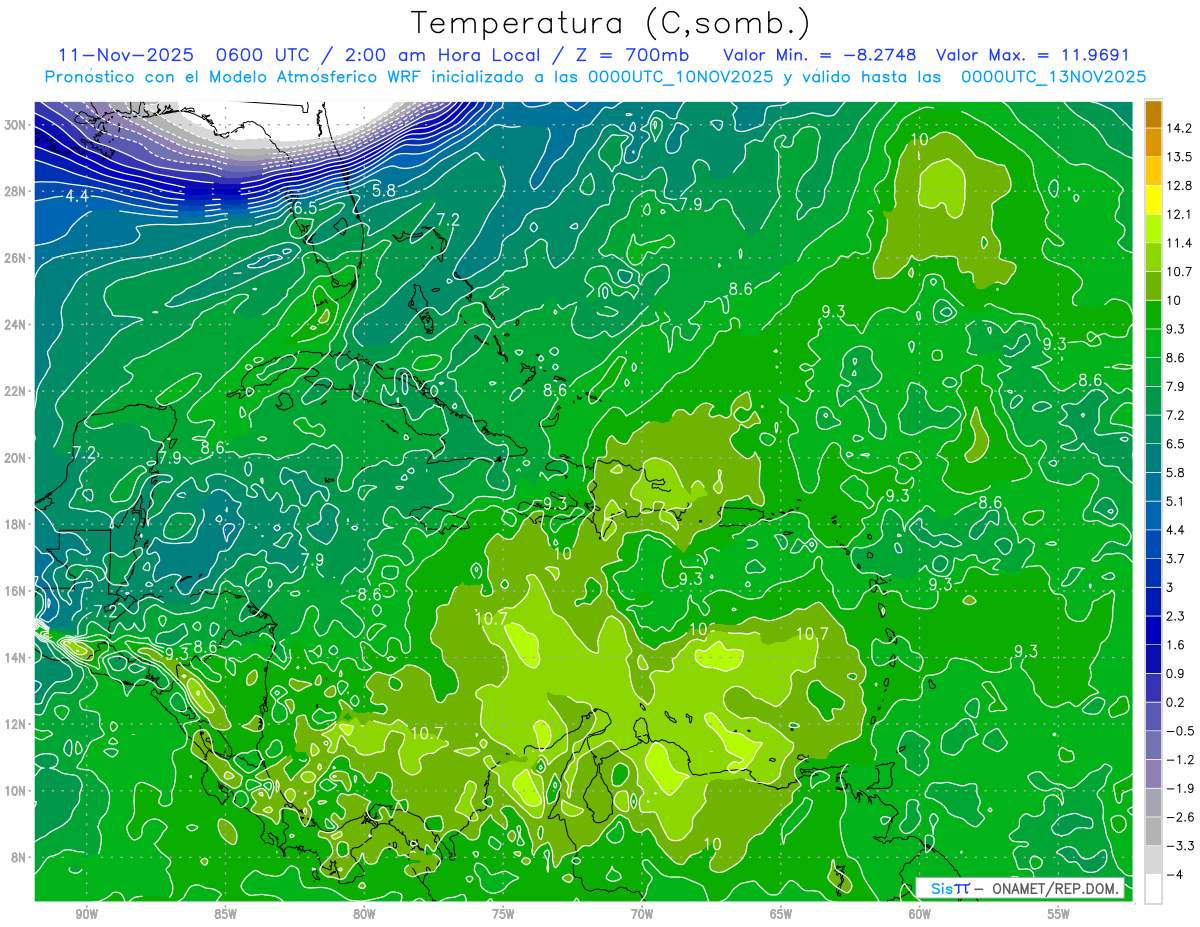Click the 70W longitude axis label
Screen dimensions: 1200x927
[642, 914]
